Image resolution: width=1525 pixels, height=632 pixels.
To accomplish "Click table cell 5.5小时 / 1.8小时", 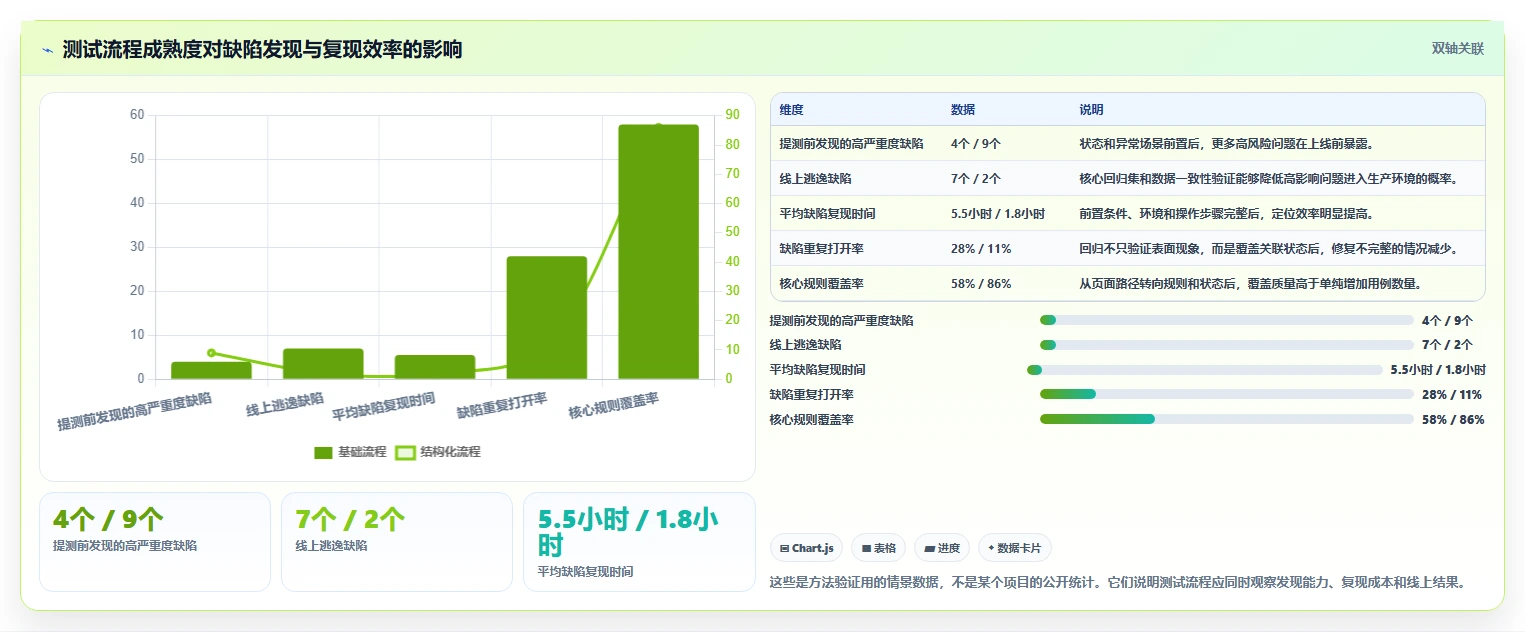I will tap(998, 214).
